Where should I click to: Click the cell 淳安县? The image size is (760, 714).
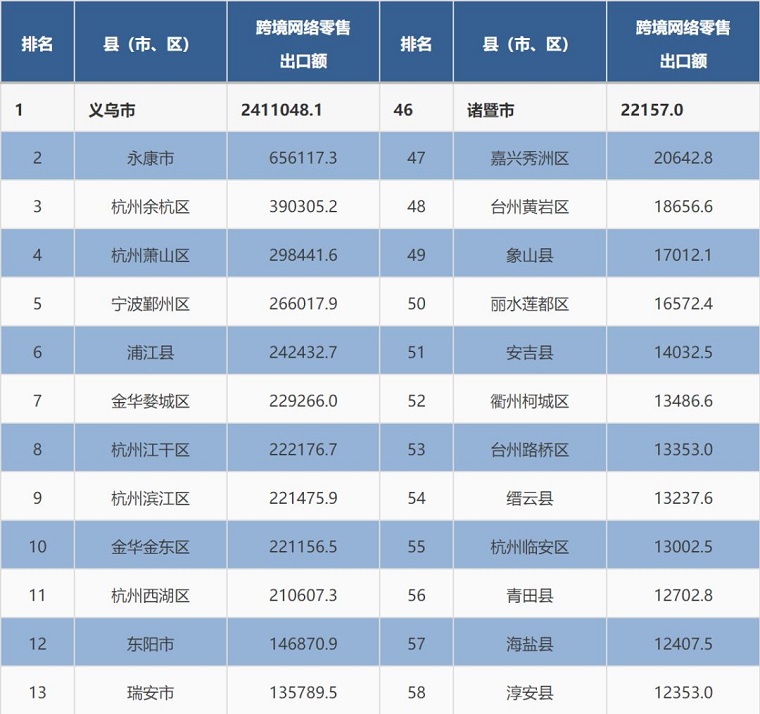(530, 692)
